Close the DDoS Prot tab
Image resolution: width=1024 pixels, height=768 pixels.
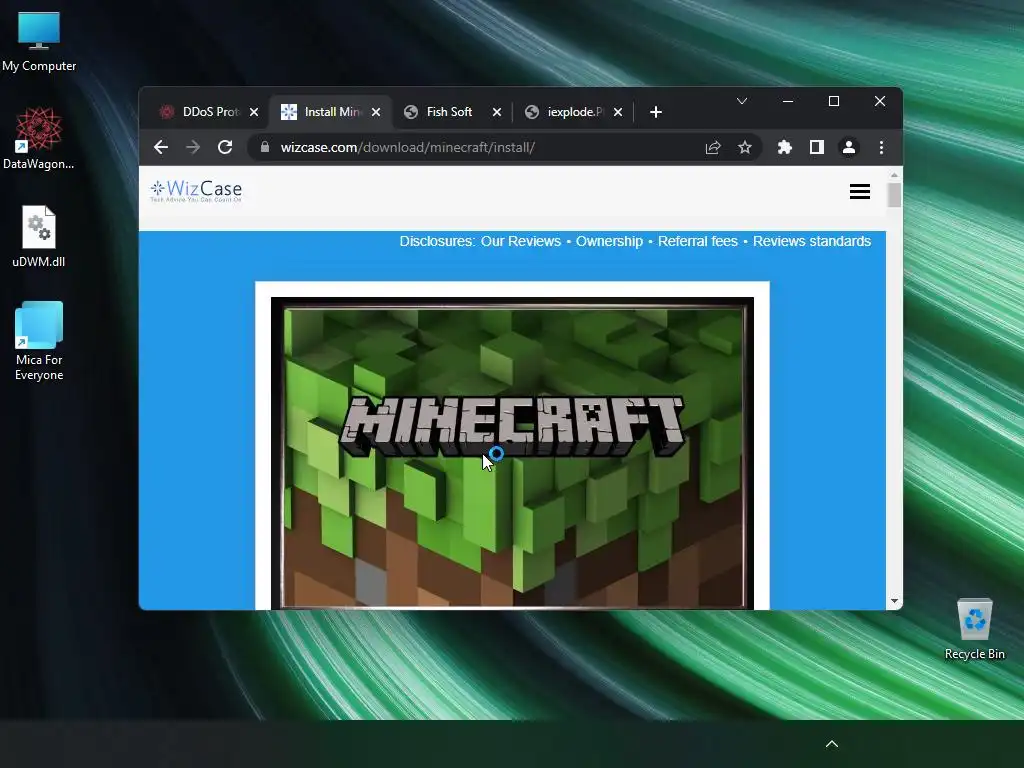[254, 112]
